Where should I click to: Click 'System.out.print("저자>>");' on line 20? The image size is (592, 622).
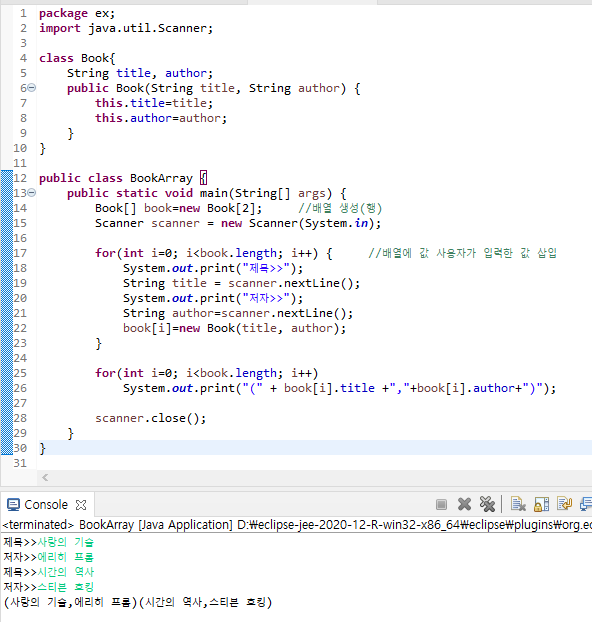[213, 298]
